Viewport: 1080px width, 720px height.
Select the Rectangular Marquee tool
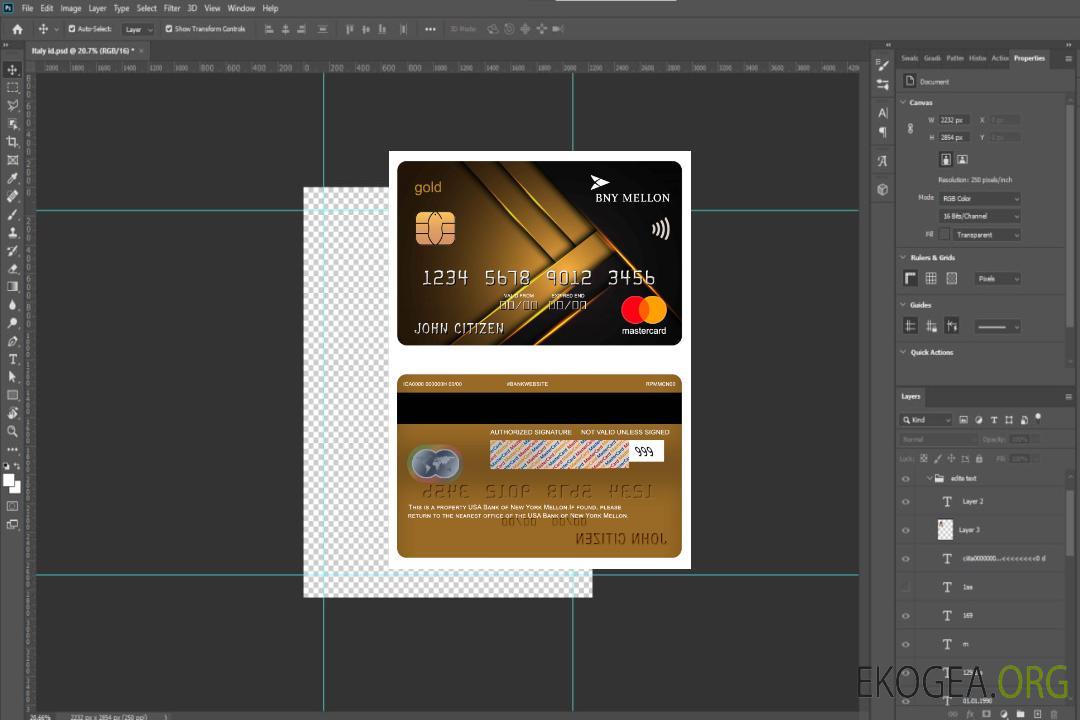12,88
